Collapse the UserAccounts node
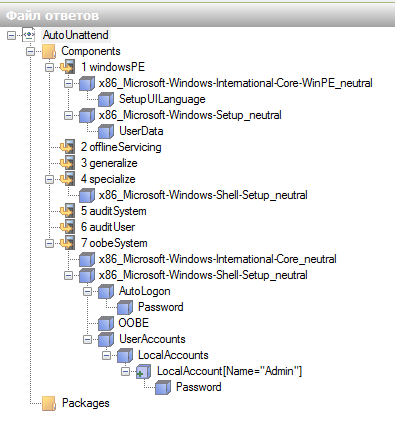The width and height of the screenshot is (395, 423). [x=87, y=339]
